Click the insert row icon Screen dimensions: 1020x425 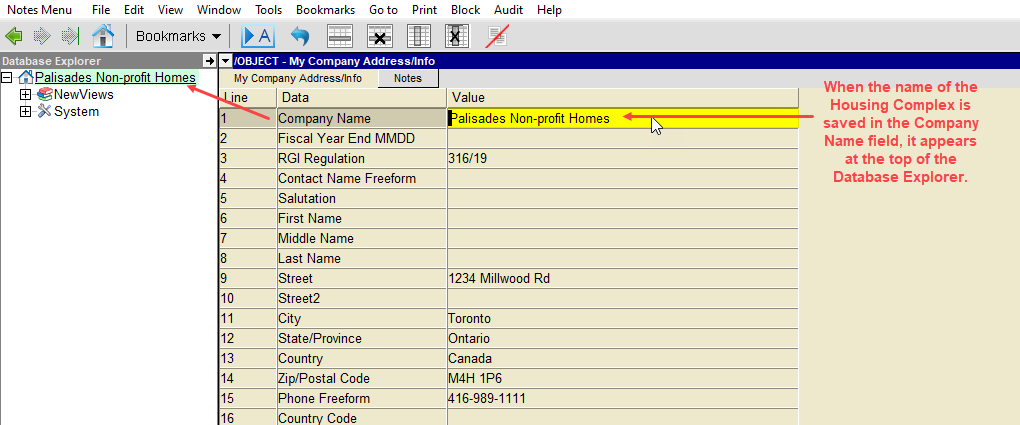[x=341, y=36]
